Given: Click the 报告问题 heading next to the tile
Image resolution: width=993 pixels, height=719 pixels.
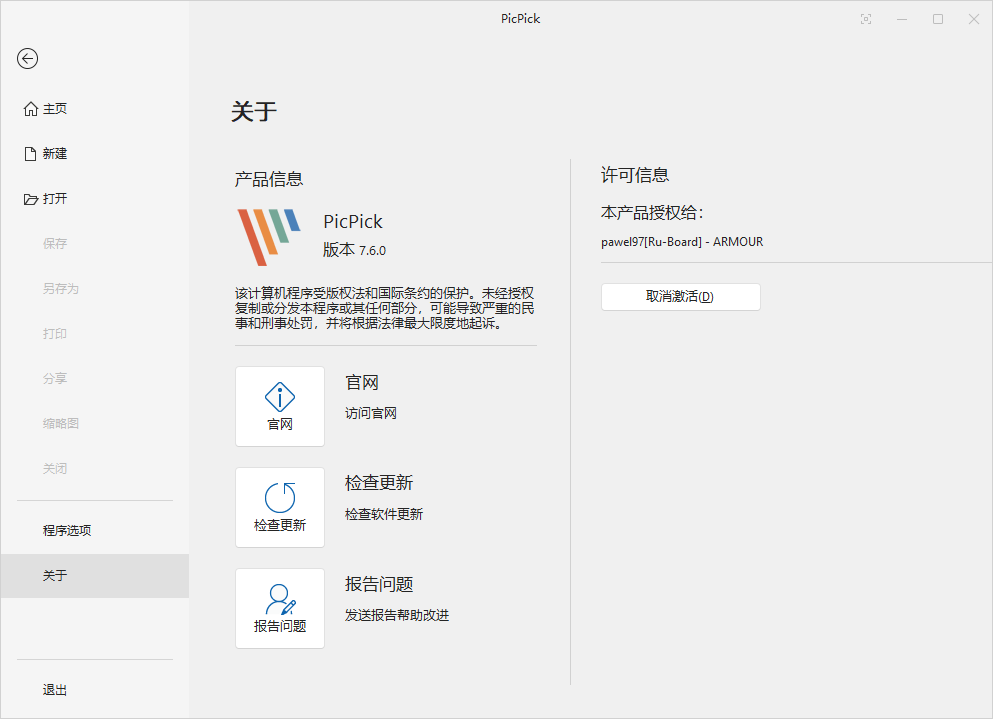Looking at the screenshot, I should 379,584.
